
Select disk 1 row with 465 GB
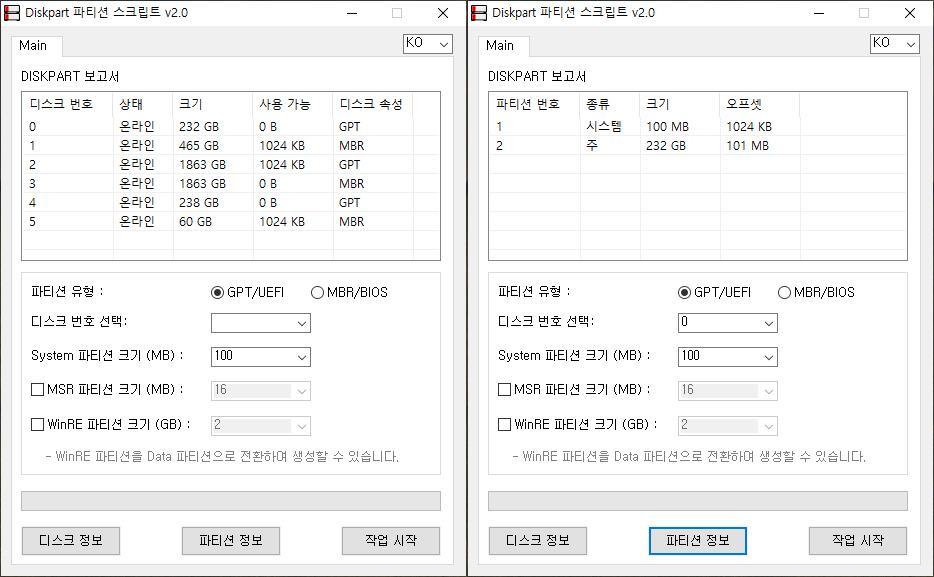[231, 146]
